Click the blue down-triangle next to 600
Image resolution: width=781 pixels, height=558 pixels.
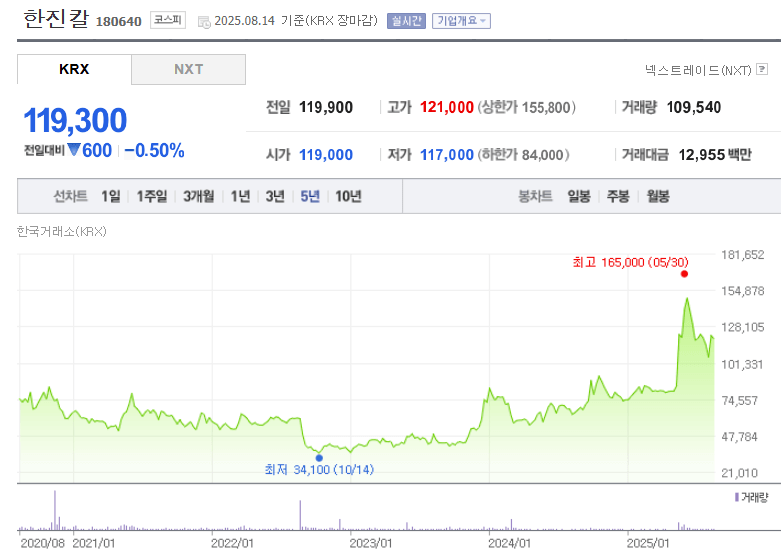[x=74, y=149]
